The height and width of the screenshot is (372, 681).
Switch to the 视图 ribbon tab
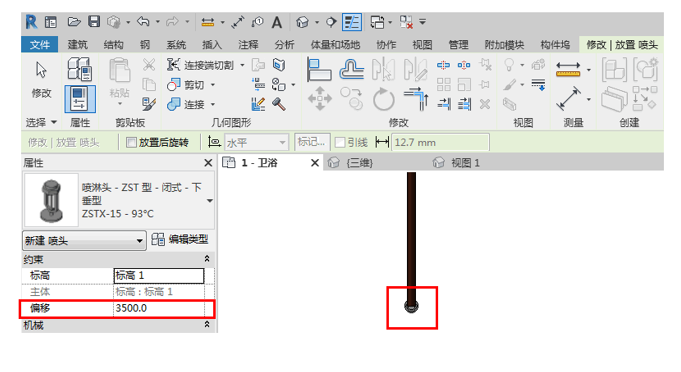(x=422, y=45)
